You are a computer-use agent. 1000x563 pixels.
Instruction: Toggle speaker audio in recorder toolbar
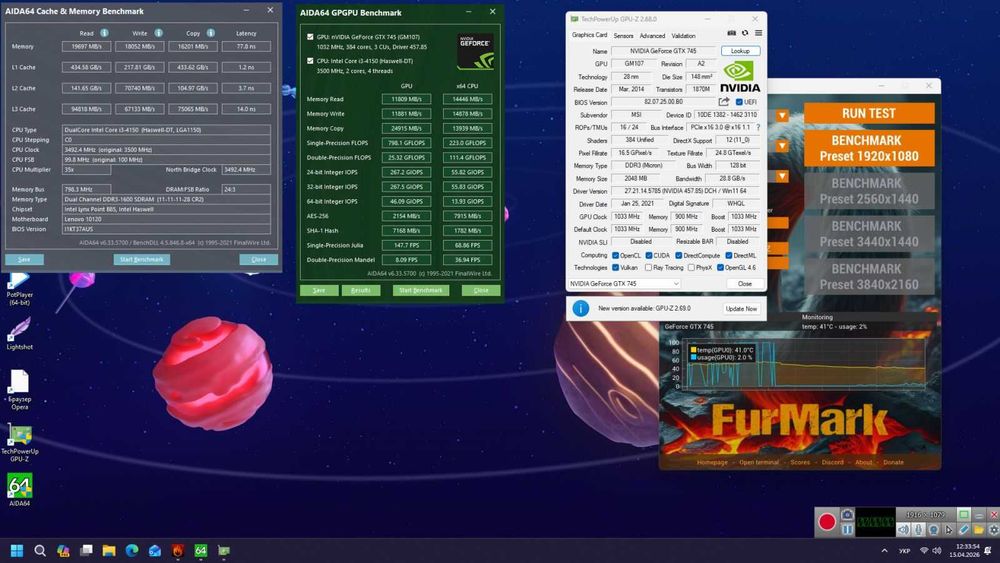(x=903, y=530)
